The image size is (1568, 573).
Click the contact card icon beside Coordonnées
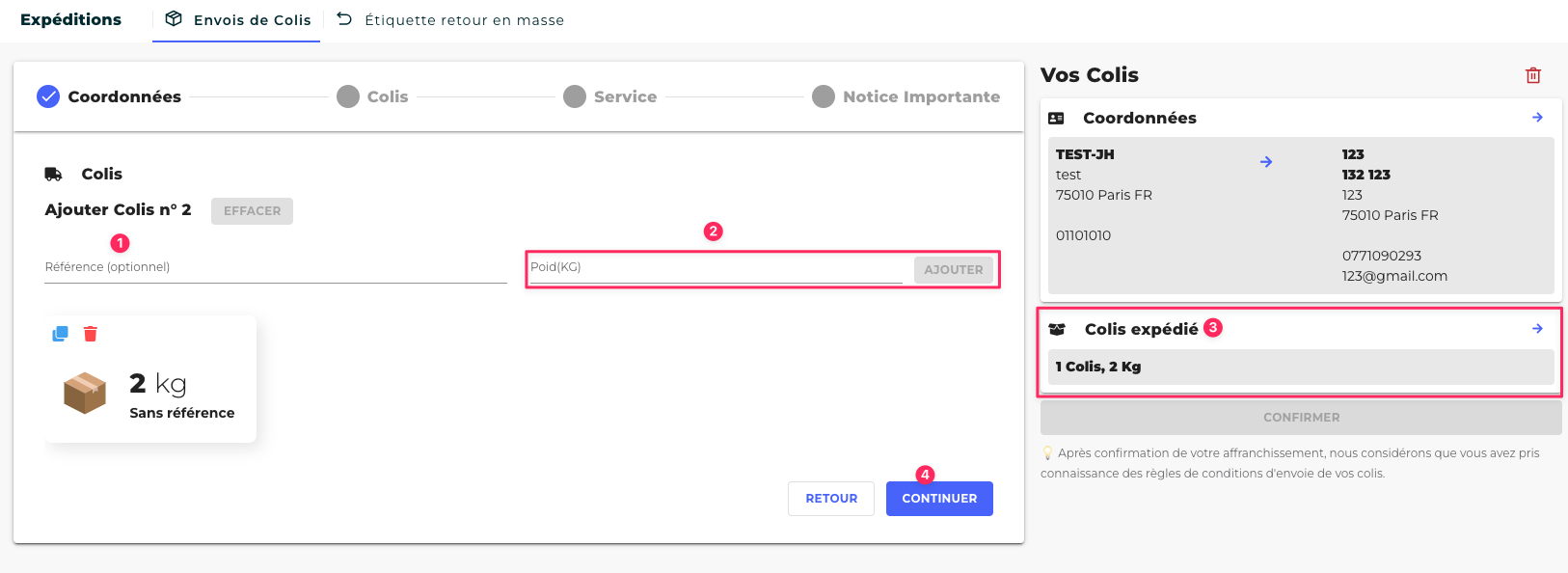coord(1056,119)
